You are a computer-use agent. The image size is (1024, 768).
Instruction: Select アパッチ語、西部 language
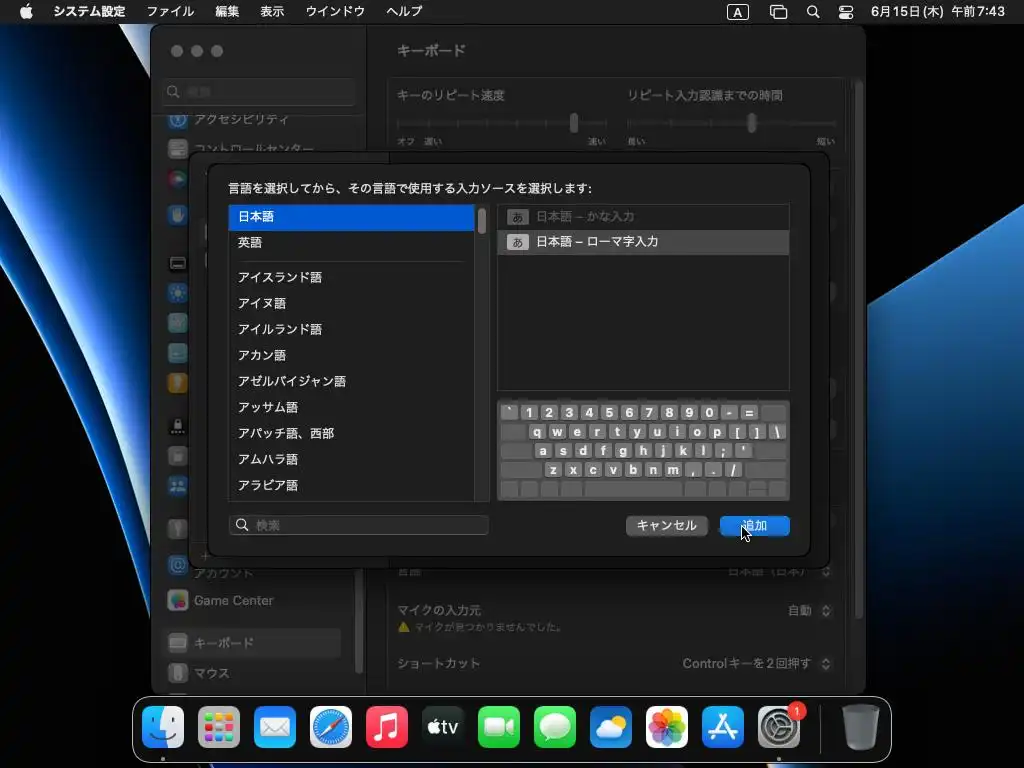(351, 434)
